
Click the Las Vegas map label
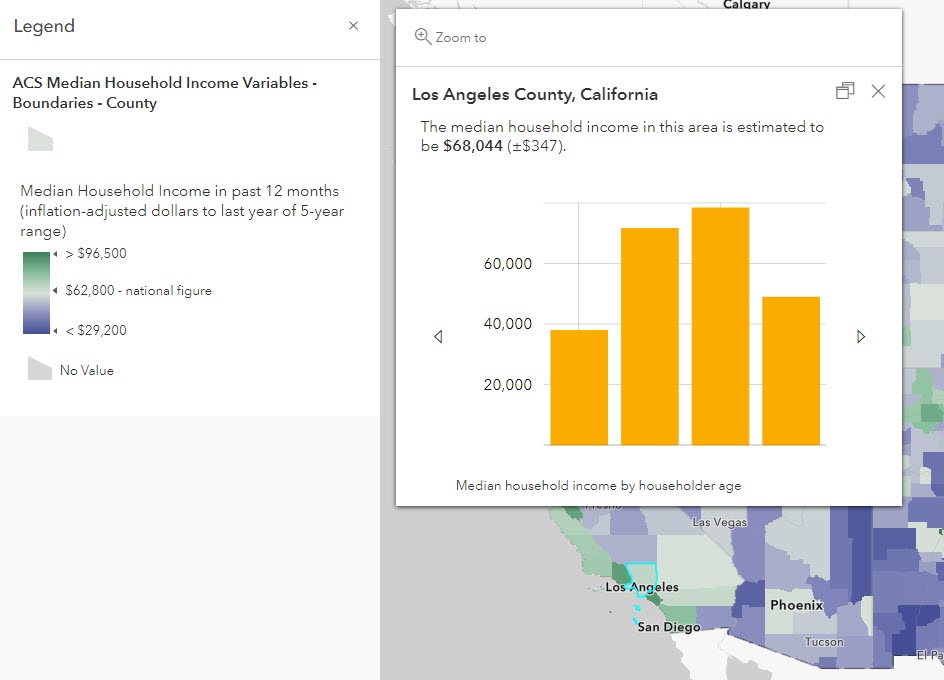coord(720,522)
